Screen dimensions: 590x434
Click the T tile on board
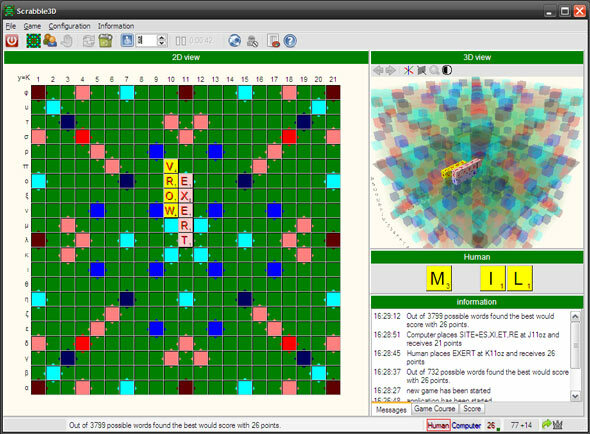pyautogui.click(x=186, y=240)
